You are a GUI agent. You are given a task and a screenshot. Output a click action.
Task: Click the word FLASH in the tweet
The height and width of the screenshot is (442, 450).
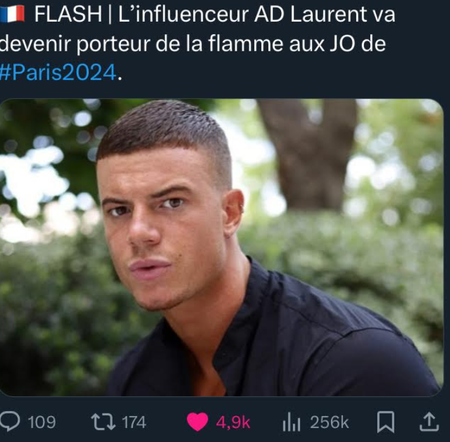point(68,14)
